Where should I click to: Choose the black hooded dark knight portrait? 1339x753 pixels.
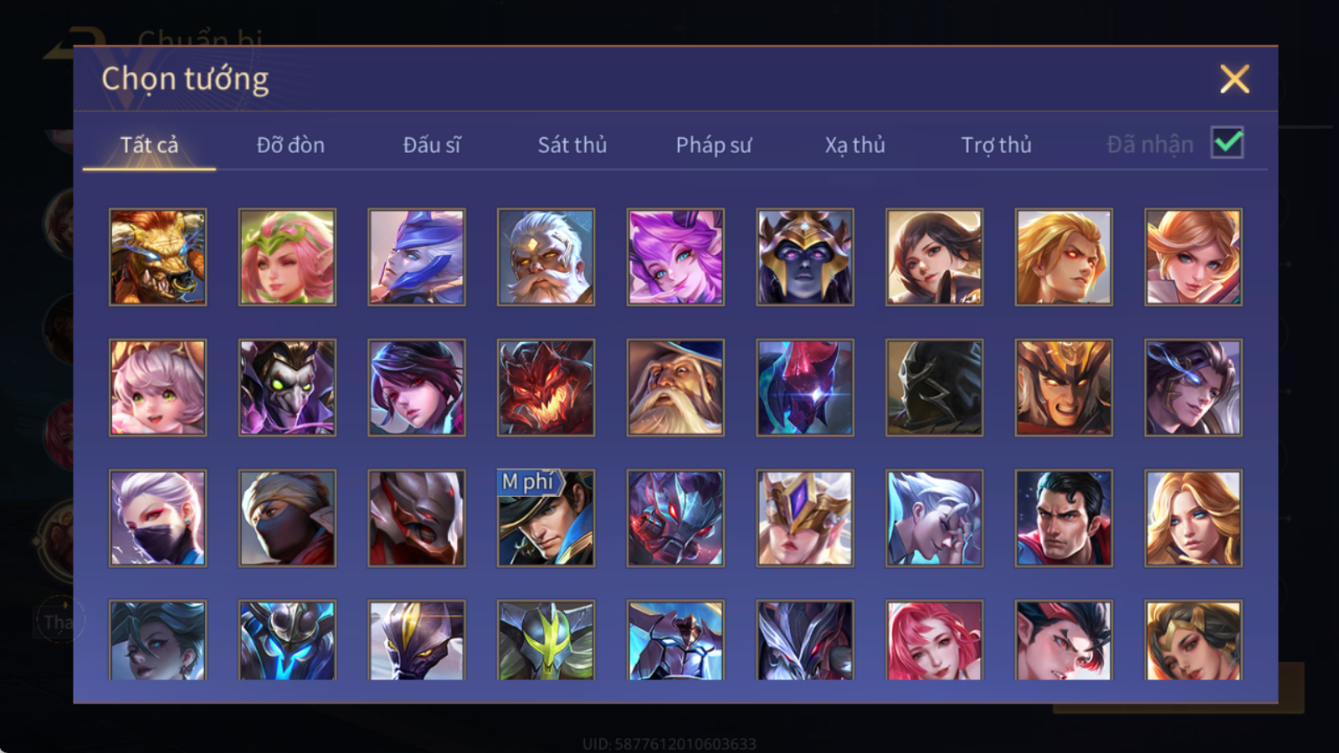(934, 388)
